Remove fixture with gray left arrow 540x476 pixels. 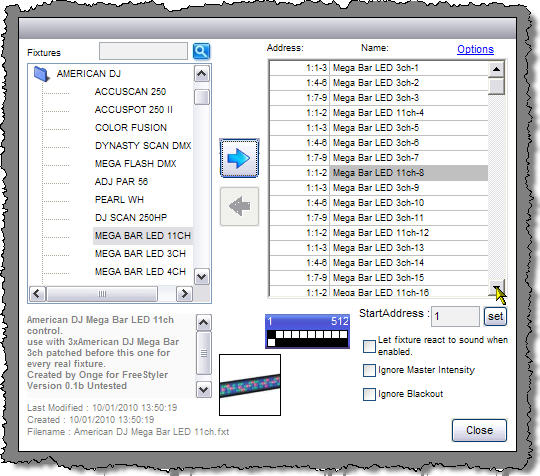pos(239,206)
